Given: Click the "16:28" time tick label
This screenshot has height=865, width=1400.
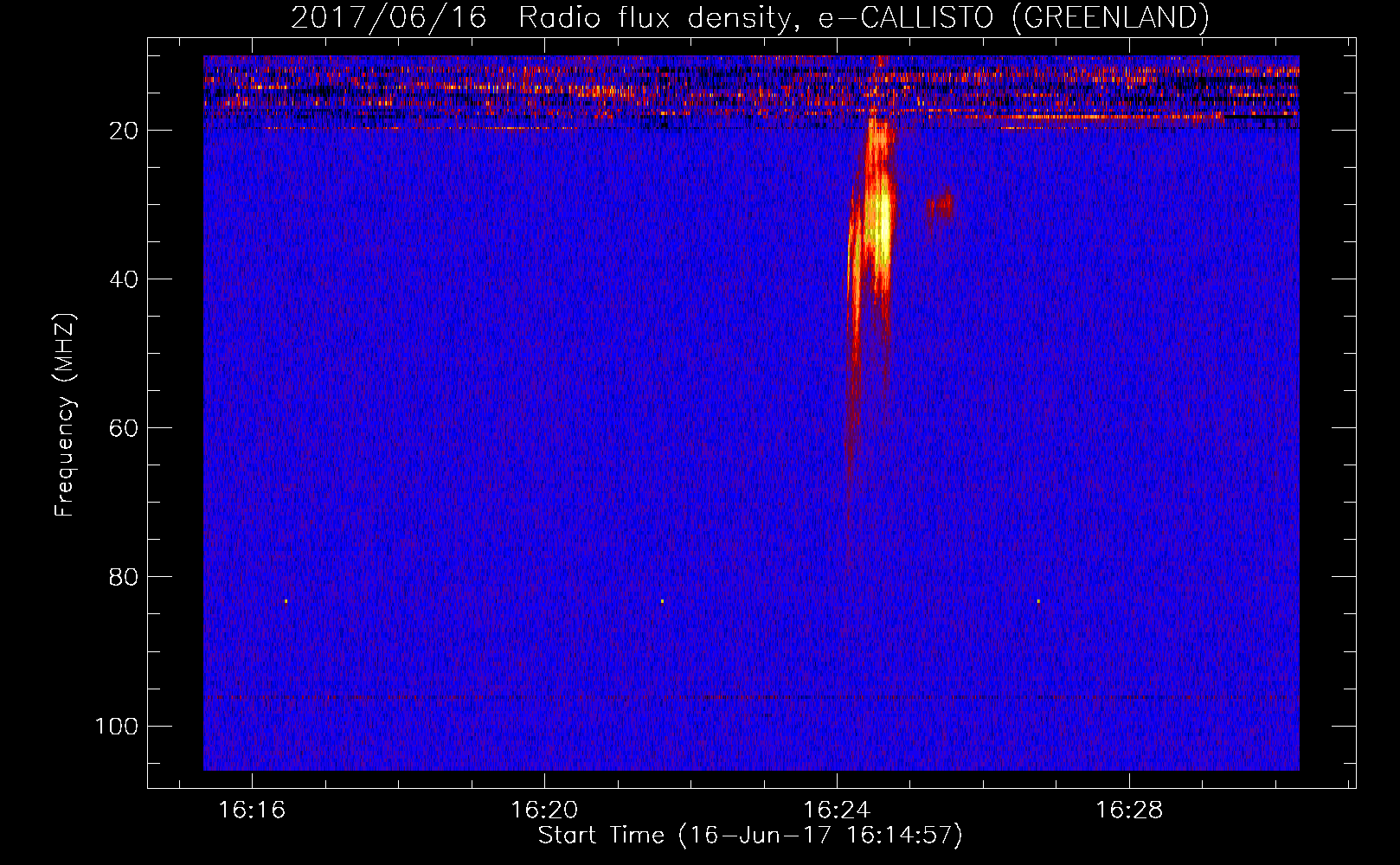Looking at the screenshot, I should [x=1129, y=811].
